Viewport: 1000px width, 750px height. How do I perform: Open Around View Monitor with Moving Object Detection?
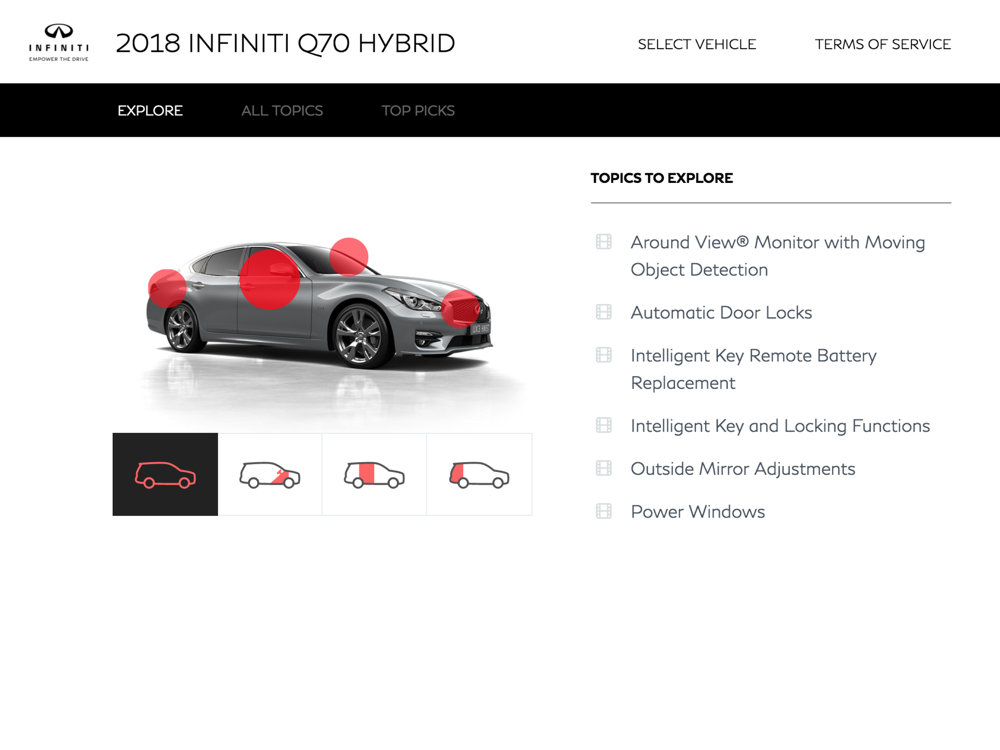[777, 256]
